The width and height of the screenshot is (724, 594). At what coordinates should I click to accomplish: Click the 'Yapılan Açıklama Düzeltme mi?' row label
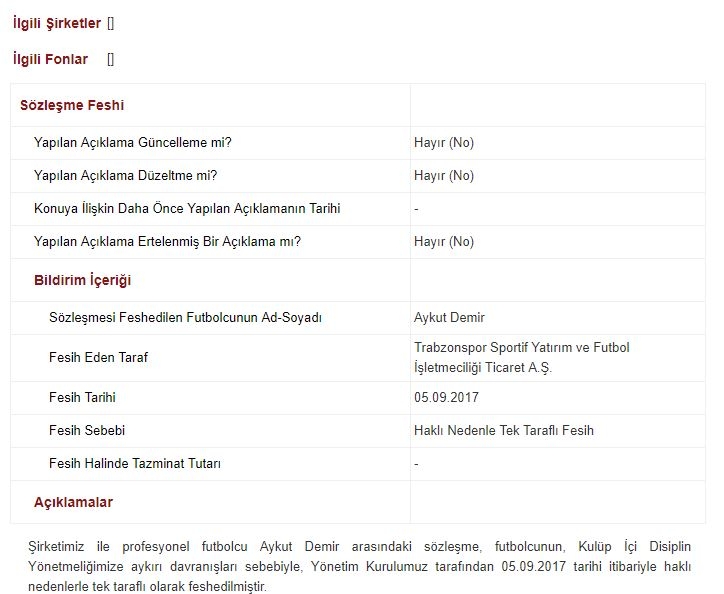pyautogui.click(x=126, y=176)
